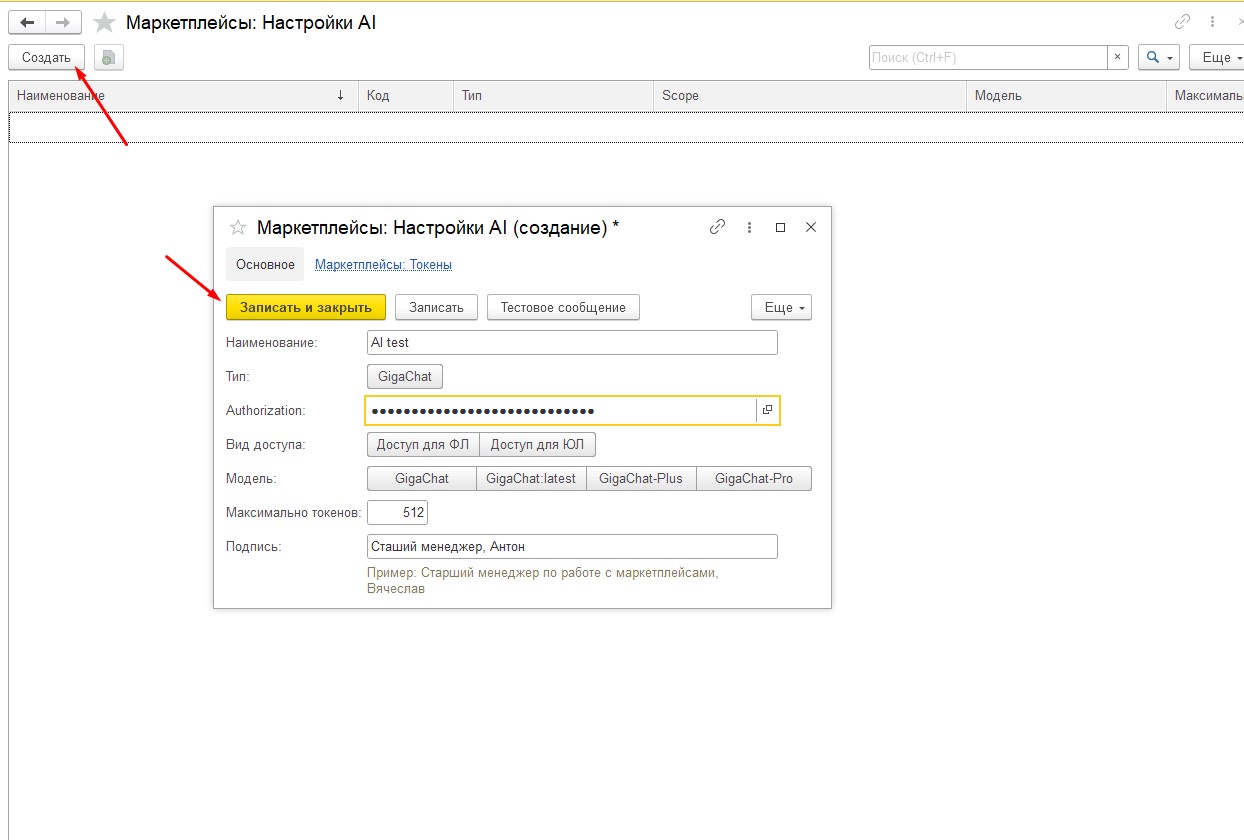The image size is (1244, 840).
Task: Select the GigaChat-Plus model option
Action: tap(641, 479)
